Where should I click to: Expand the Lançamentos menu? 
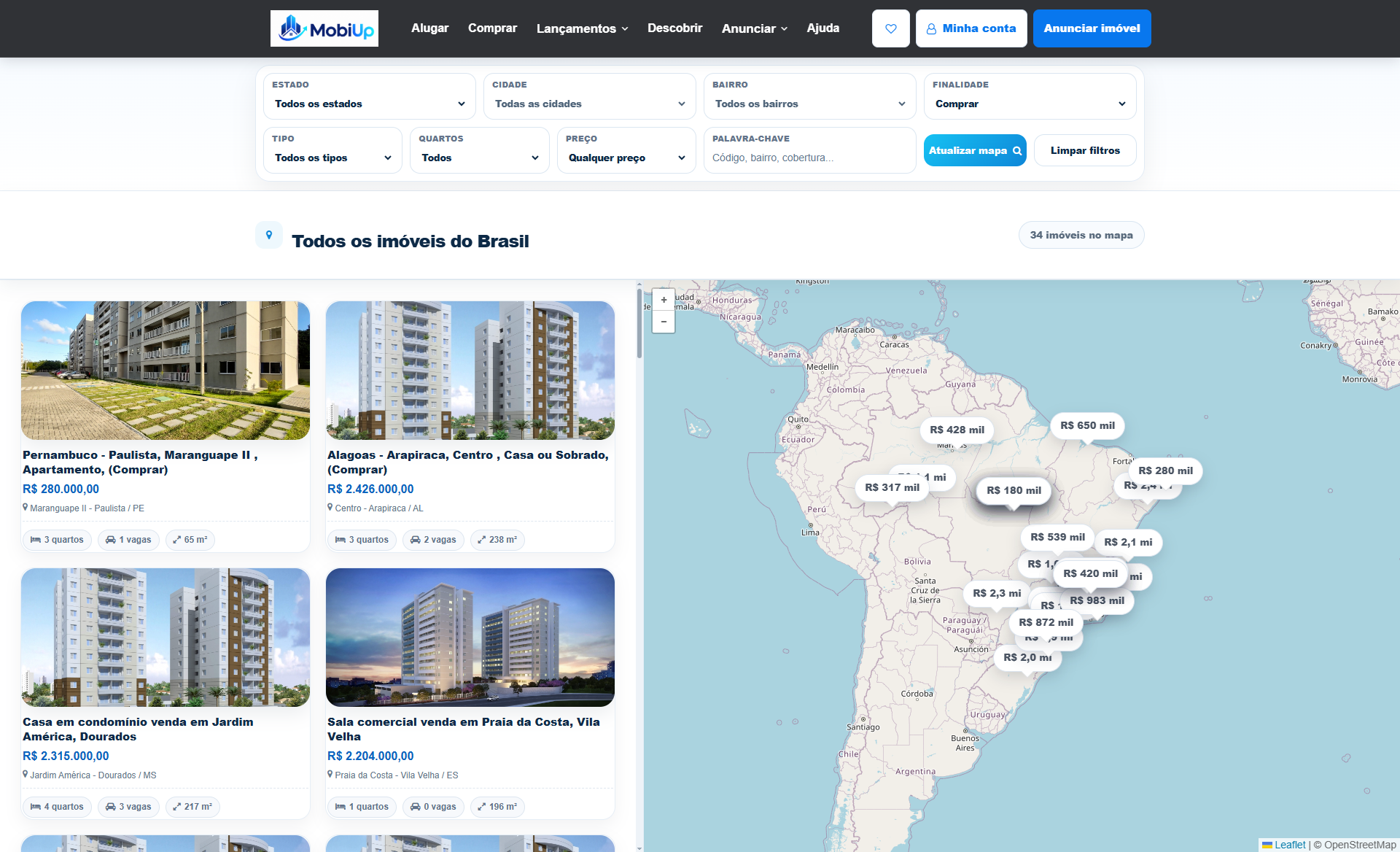pyautogui.click(x=582, y=28)
